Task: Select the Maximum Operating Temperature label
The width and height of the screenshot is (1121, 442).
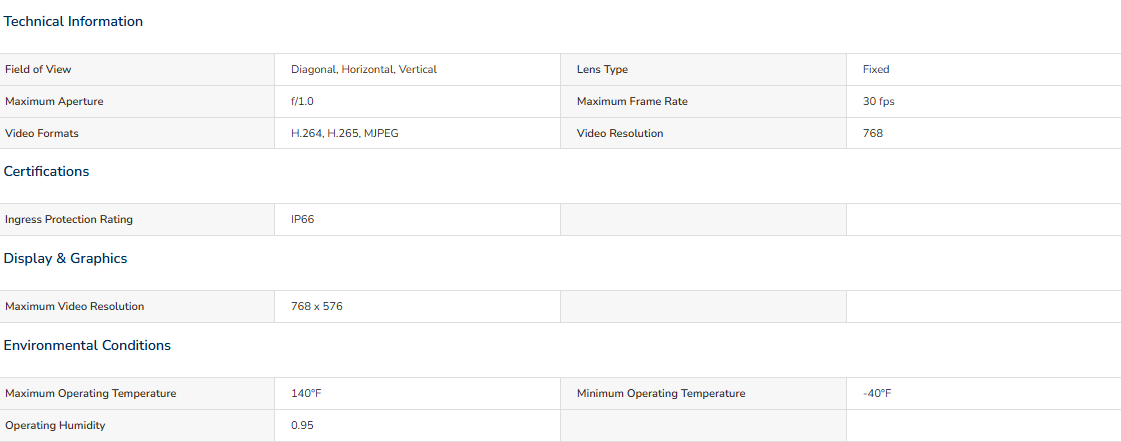Action: [x=90, y=393]
